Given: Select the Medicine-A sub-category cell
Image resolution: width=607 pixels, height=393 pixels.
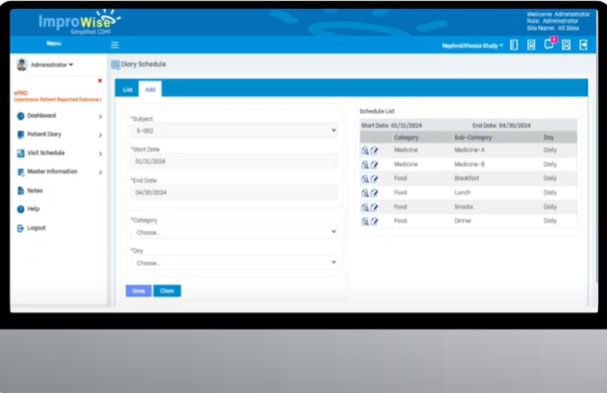Looking at the screenshot, I should pos(469,150).
